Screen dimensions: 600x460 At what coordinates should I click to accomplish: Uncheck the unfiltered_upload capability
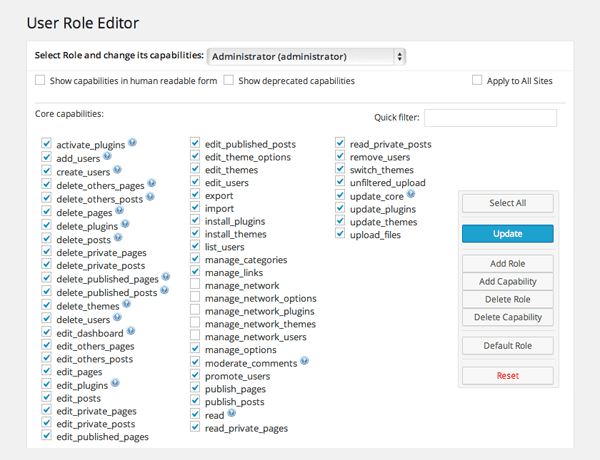click(341, 183)
